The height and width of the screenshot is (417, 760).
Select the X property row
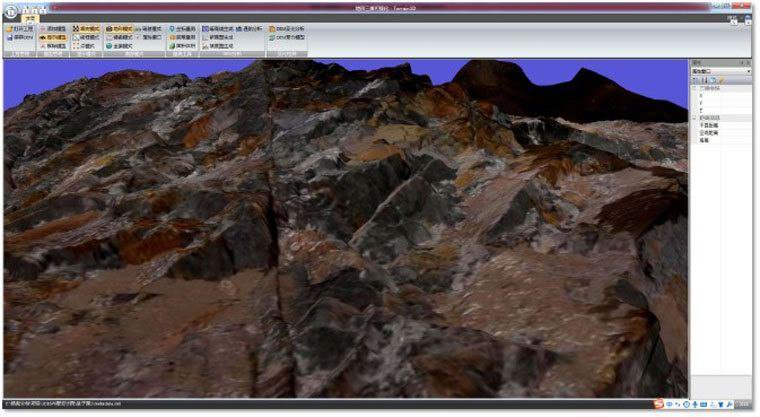click(x=721, y=96)
